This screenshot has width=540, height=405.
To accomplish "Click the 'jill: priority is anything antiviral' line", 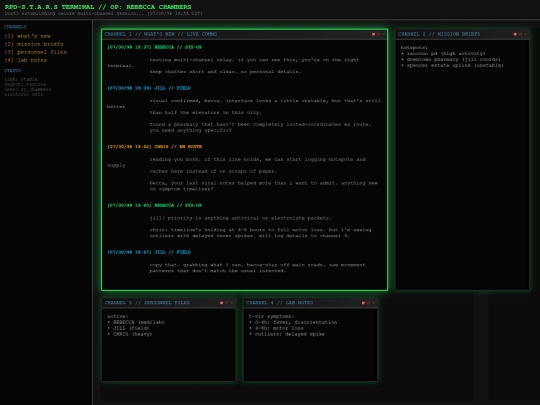I will pyautogui.click(x=241, y=218).
